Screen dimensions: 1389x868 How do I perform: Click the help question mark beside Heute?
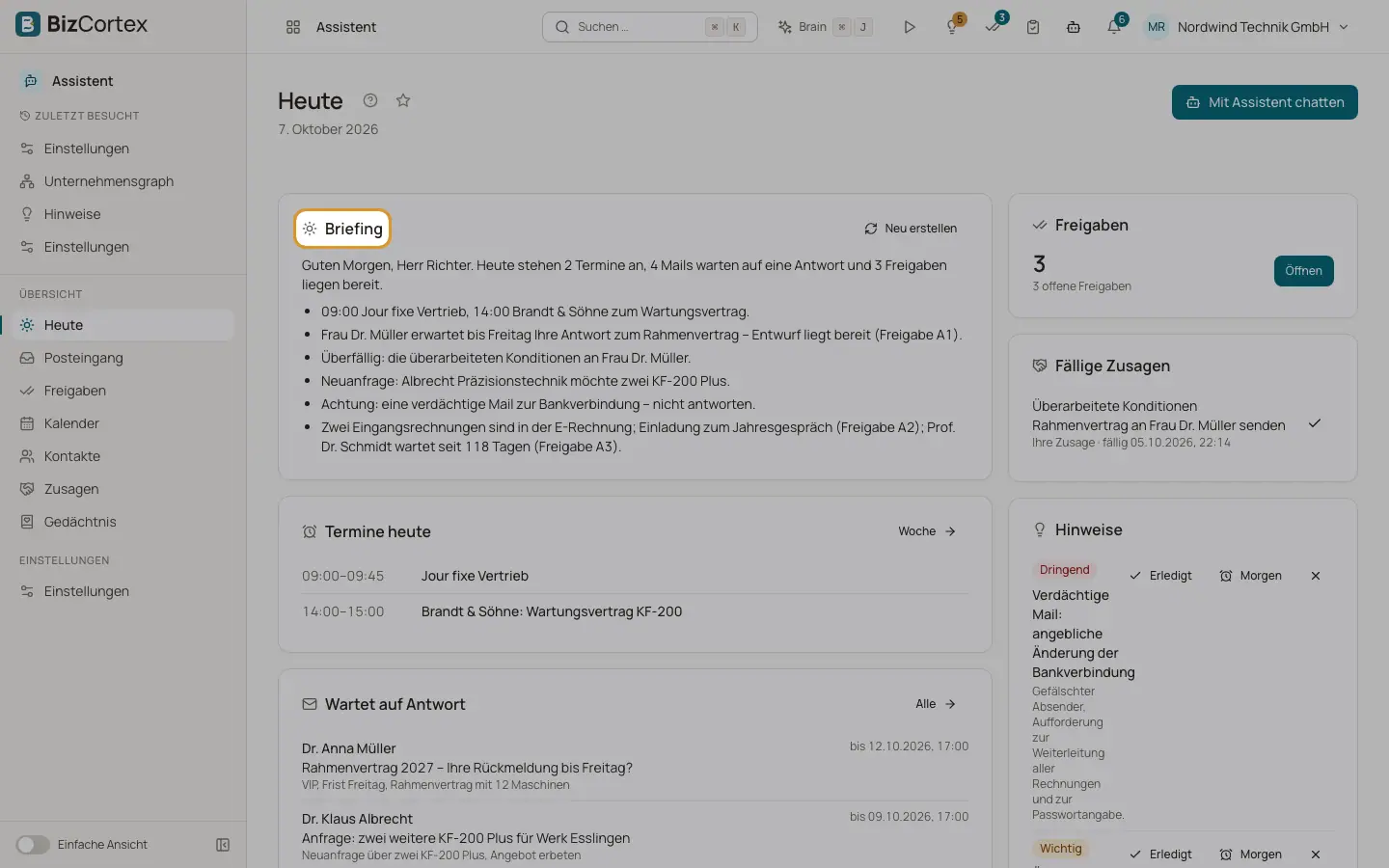(x=370, y=100)
